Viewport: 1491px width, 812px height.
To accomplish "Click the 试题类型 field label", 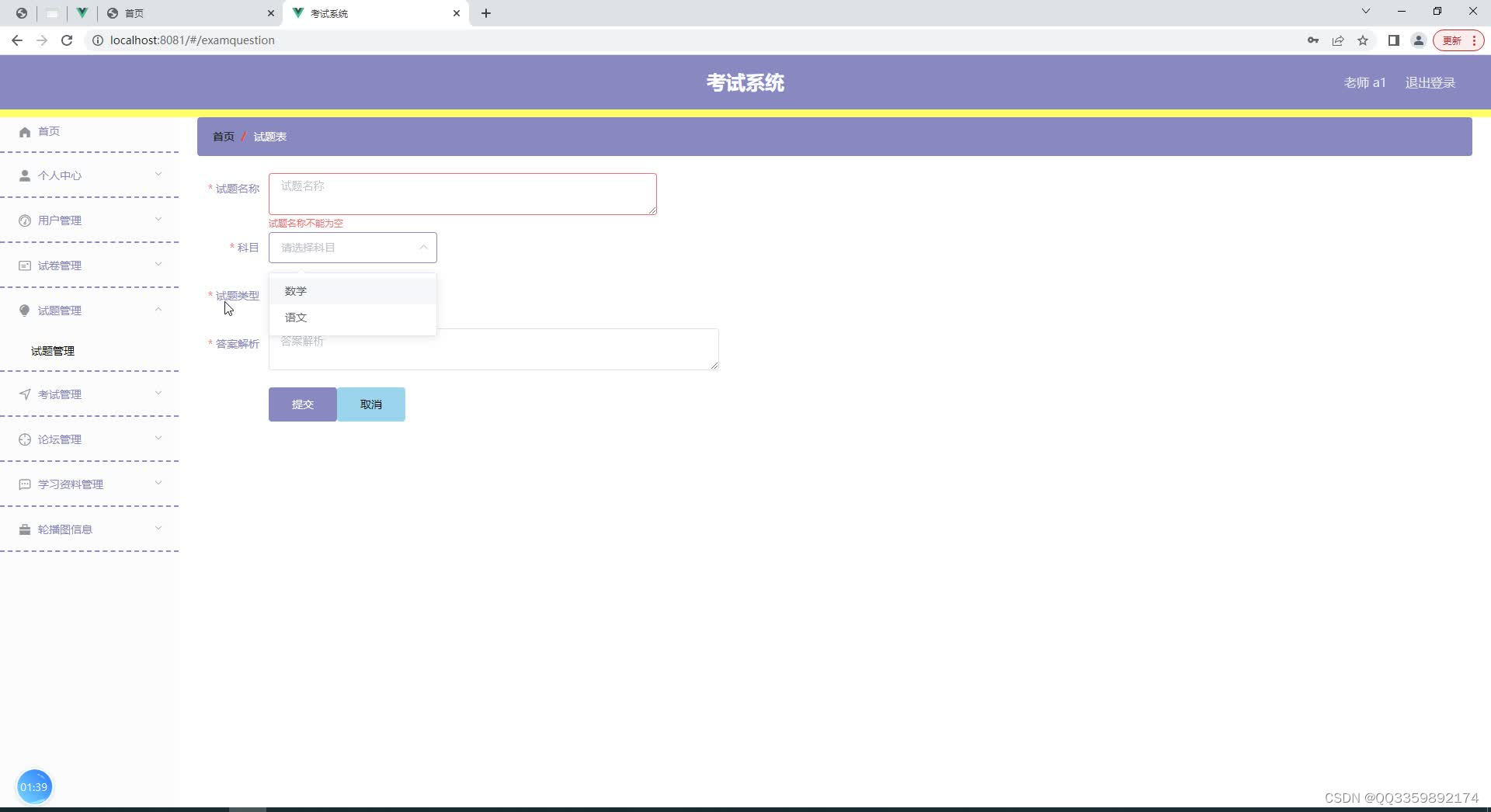I will 238,296.
